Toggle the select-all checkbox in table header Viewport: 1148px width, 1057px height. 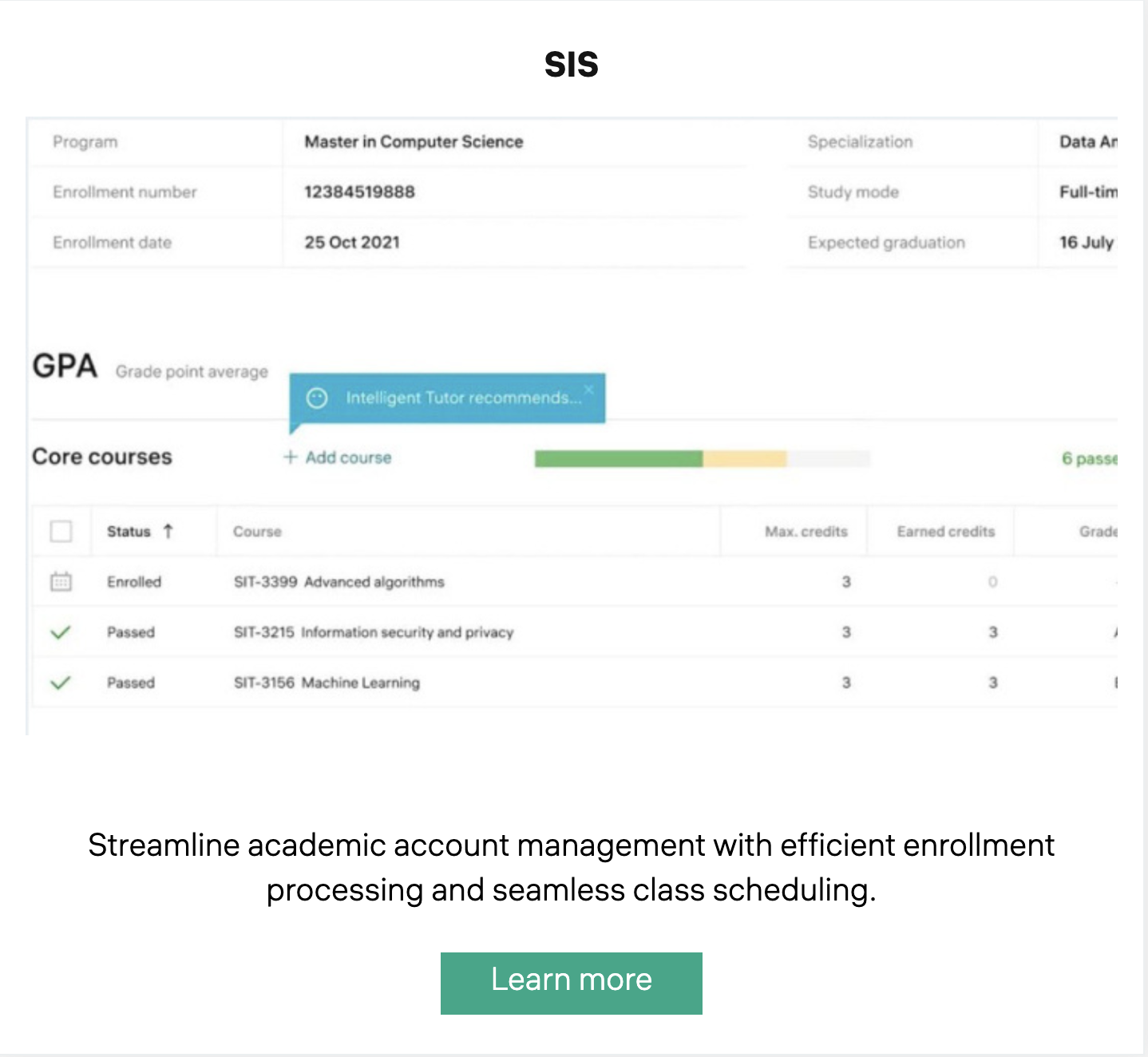61,531
